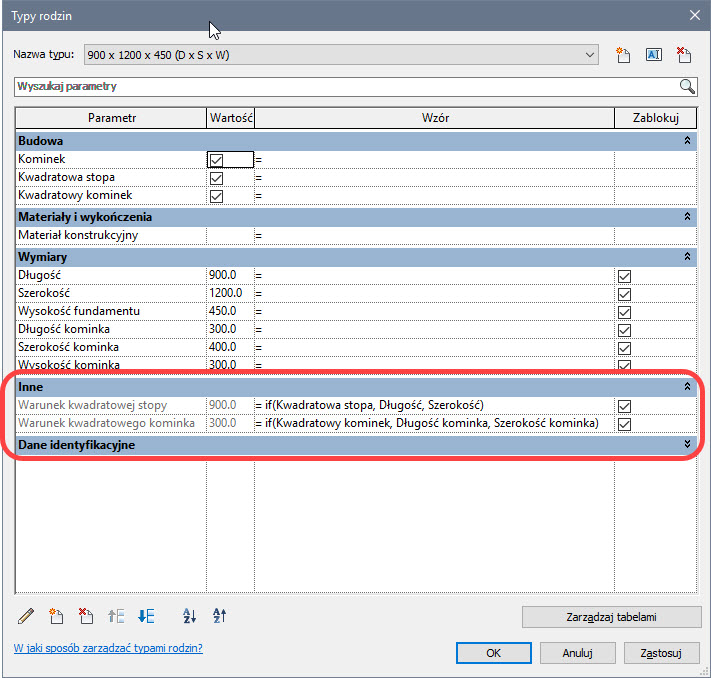This screenshot has height=678, width=711.
Task: Click the Wyszukaj parametry search field
Action: 345,86
